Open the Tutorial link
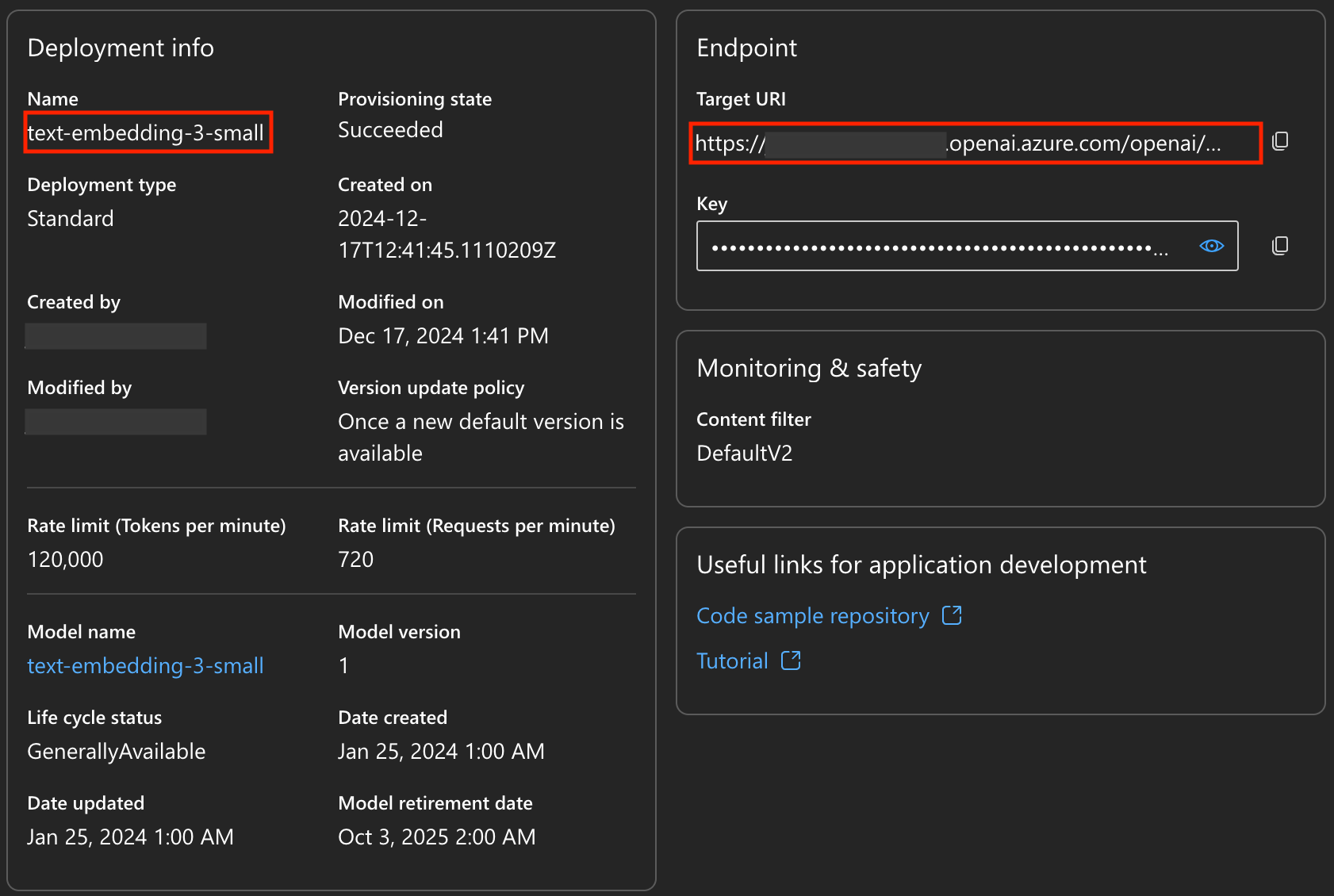 coord(732,661)
